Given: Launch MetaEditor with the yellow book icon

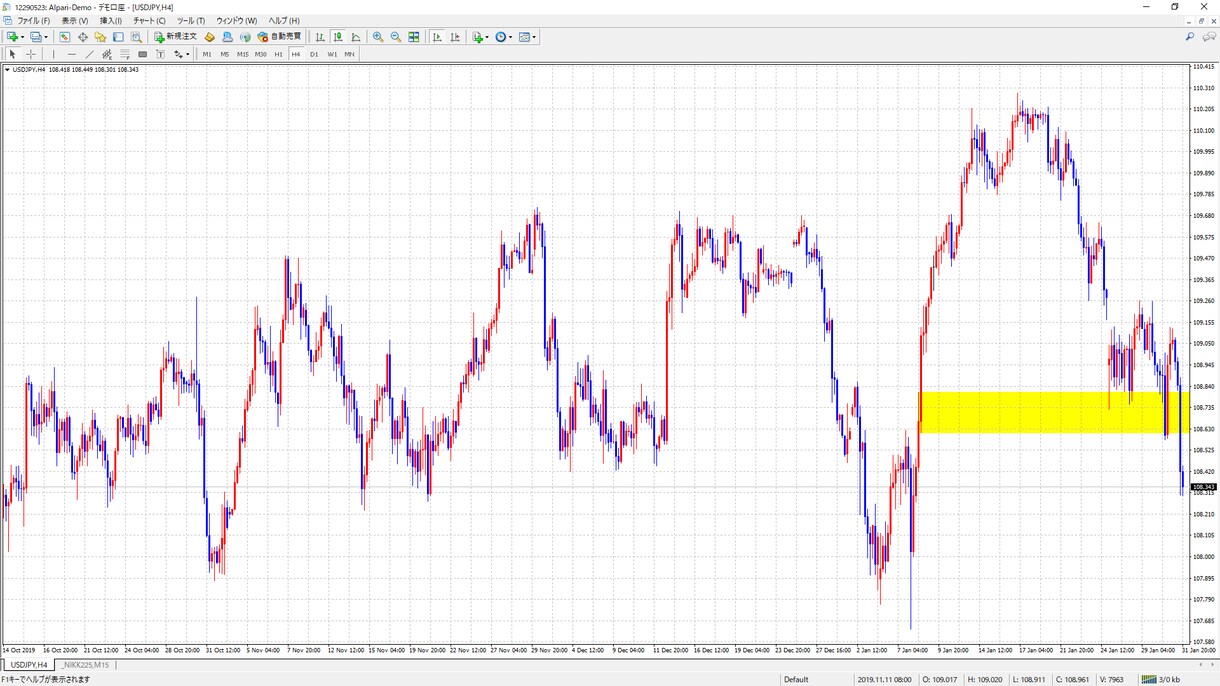Looking at the screenshot, I should coord(210,37).
